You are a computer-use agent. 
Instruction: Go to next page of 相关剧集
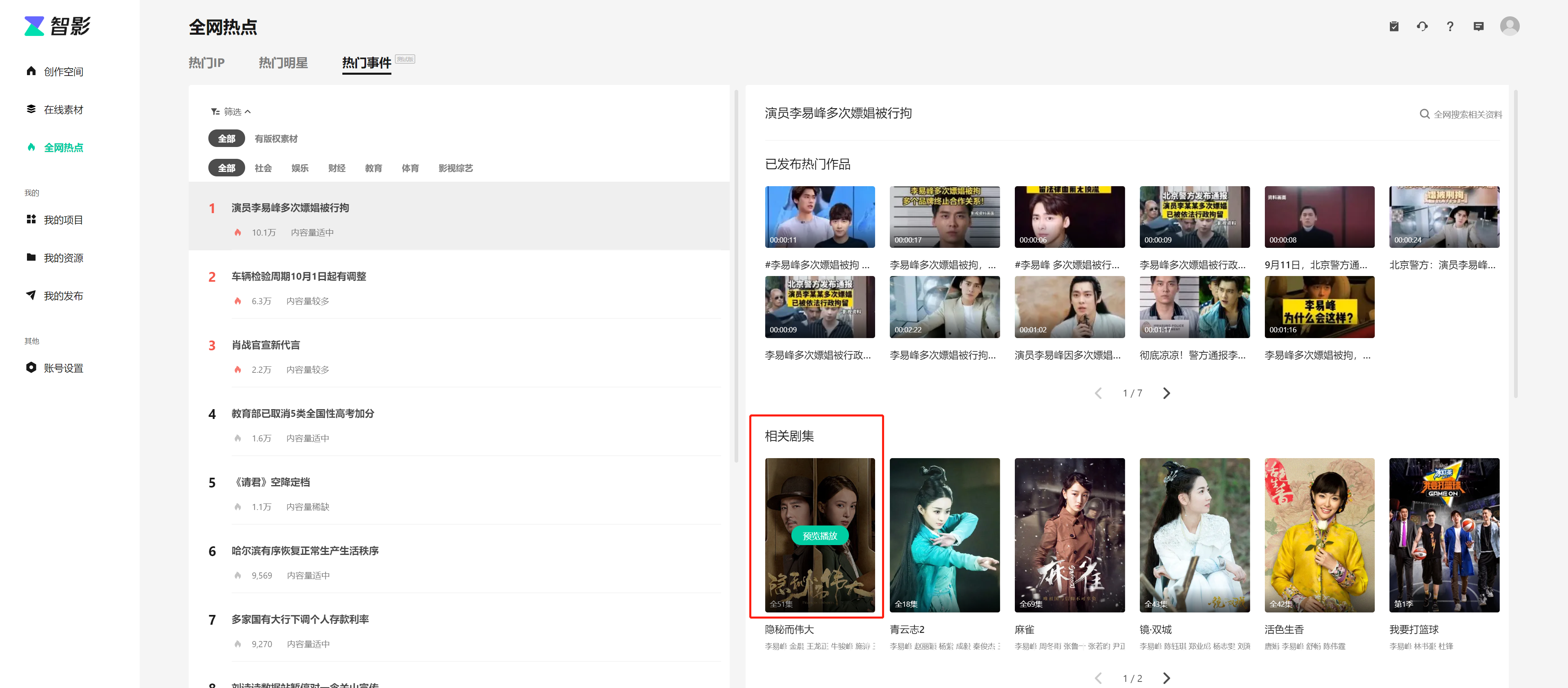[x=1166, y=678]
